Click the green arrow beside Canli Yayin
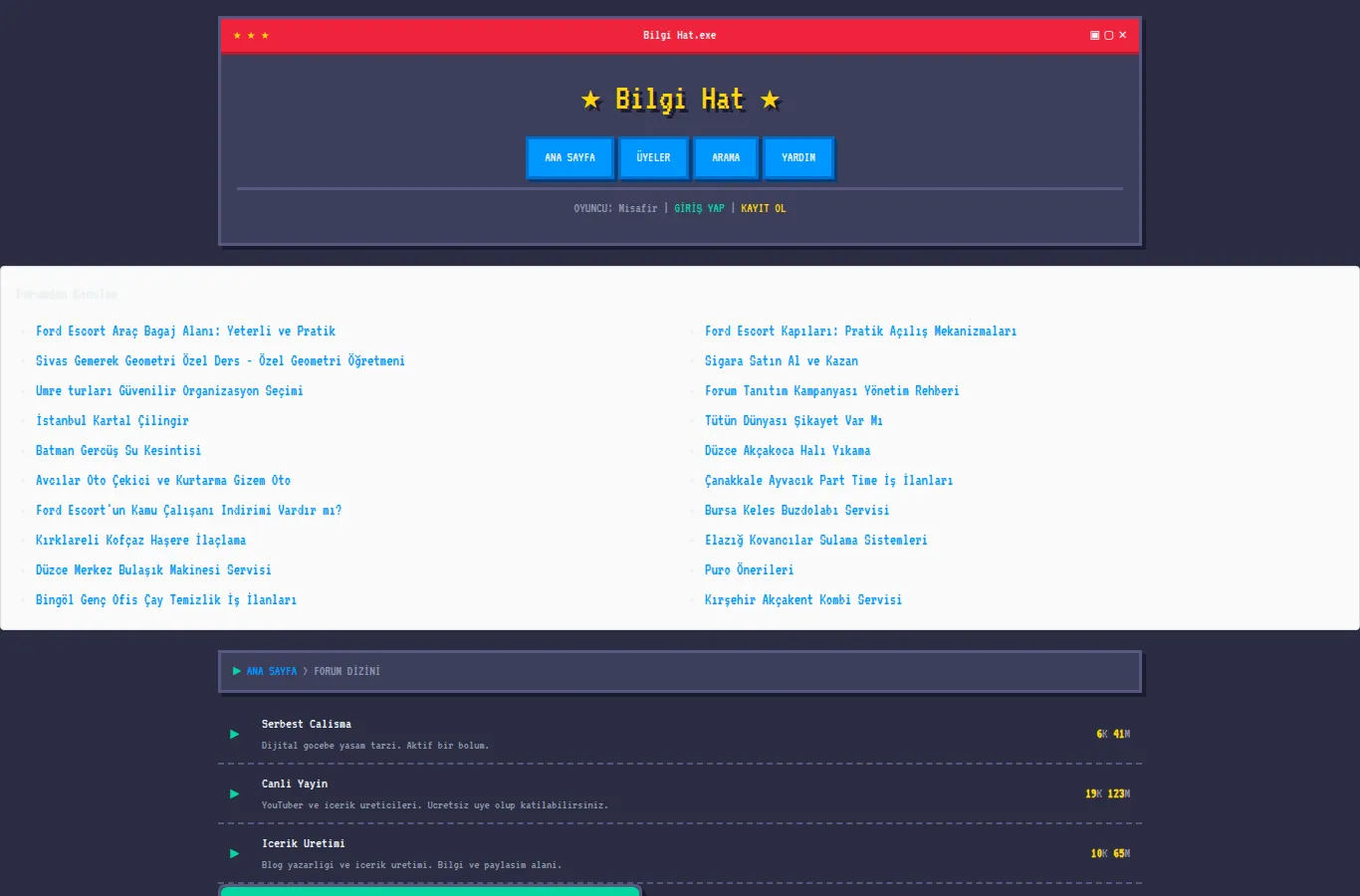 [235, 793]
